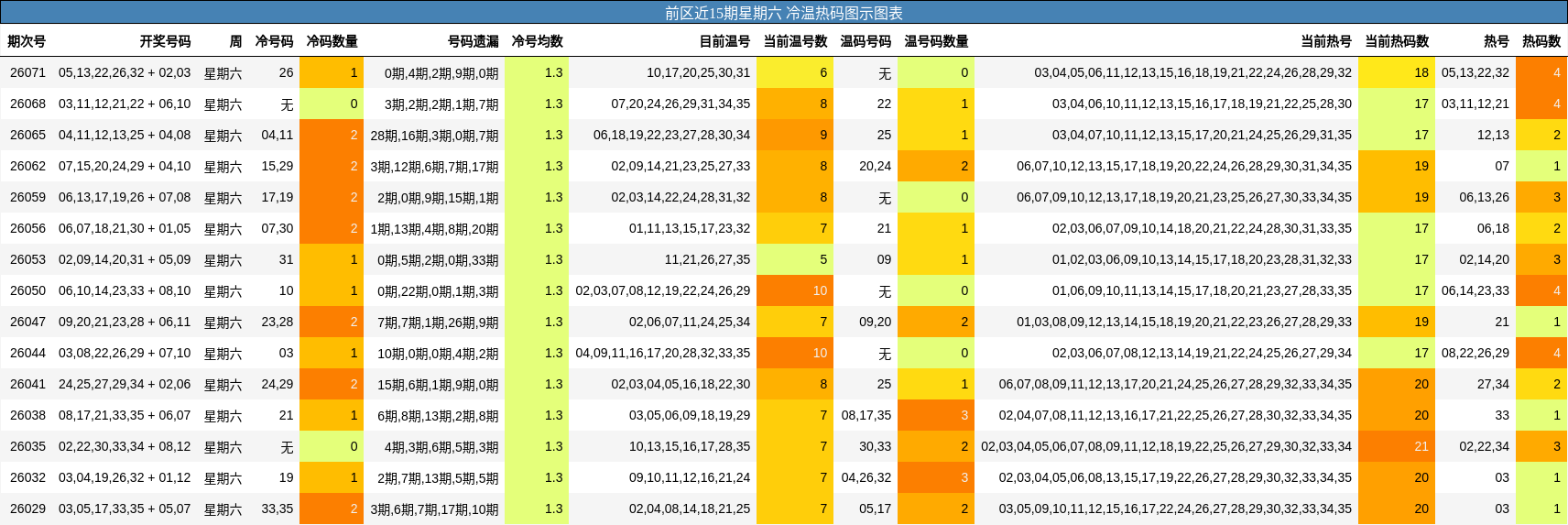Click period number 26059
Image resolution: width=1568 pixels, height=525 pixels.
pos(28,197)
